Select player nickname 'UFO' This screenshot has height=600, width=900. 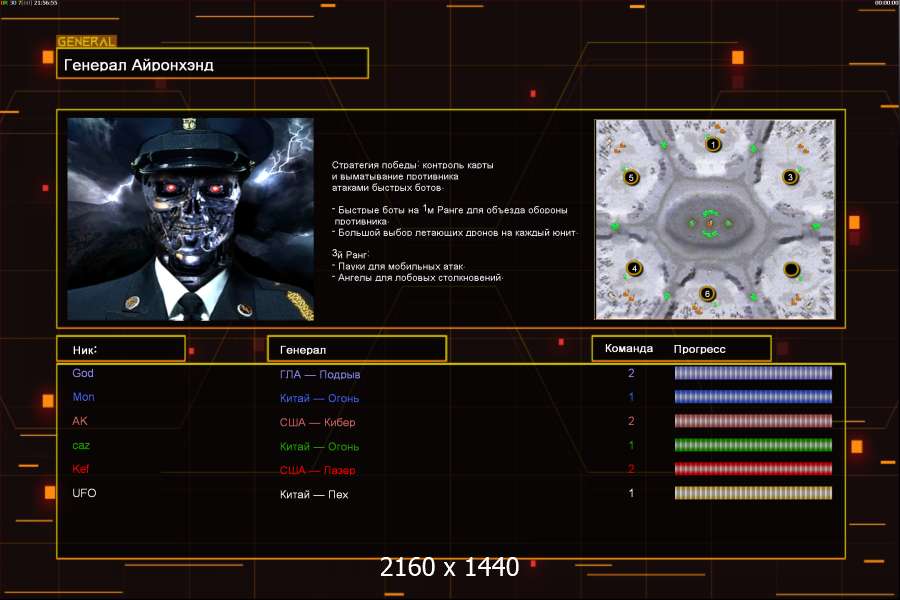pos(84,493)
